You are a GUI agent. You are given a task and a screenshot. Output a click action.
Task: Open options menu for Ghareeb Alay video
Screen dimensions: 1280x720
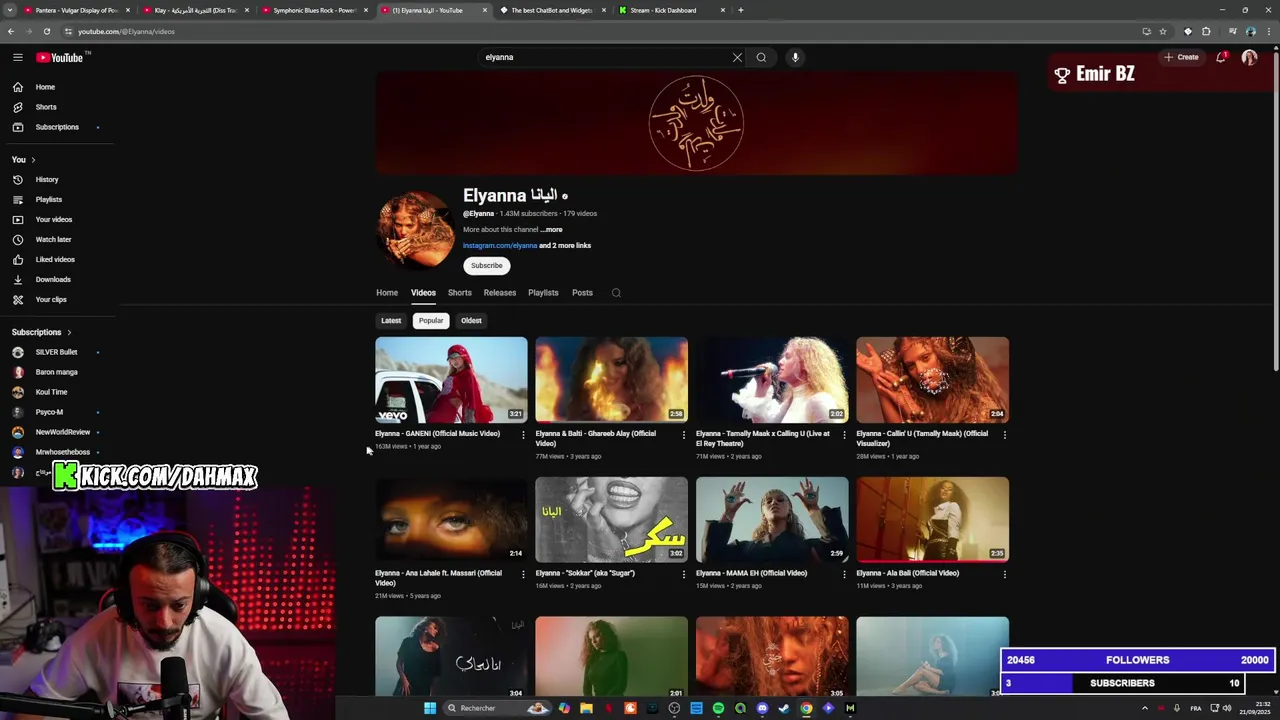point(684,434)
